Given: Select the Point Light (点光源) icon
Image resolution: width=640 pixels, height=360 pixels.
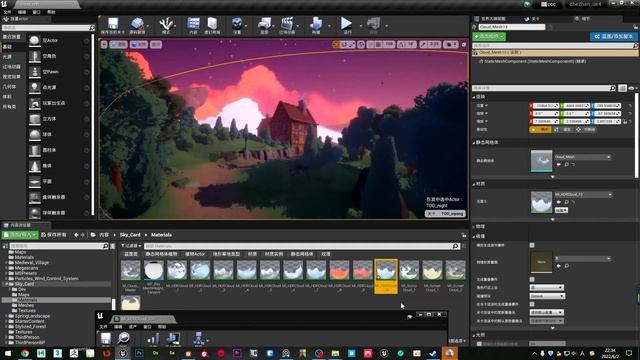Looking at the screenshot, I should click(35, 87).
